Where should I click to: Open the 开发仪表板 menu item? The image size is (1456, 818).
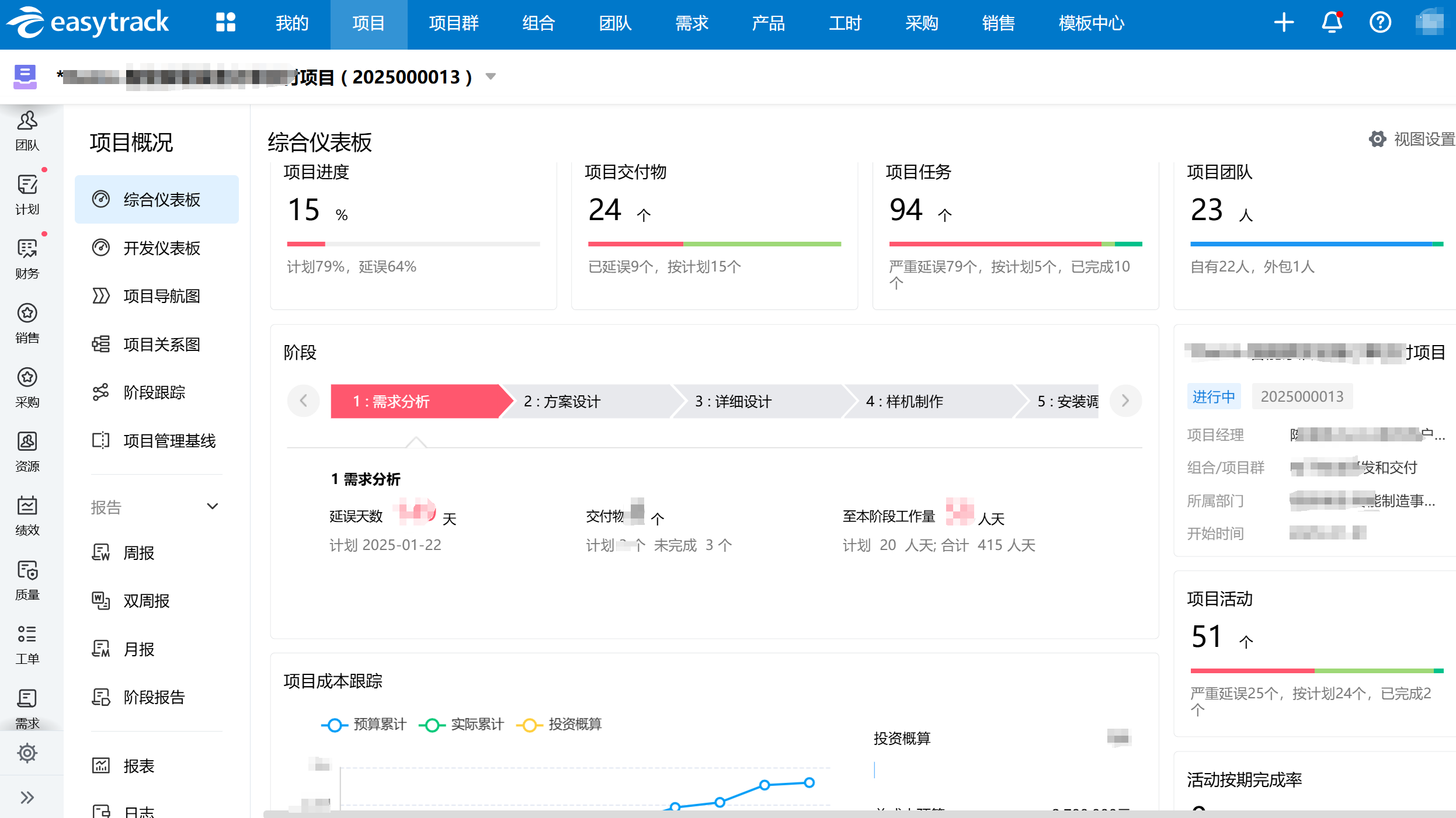(162, 248)
